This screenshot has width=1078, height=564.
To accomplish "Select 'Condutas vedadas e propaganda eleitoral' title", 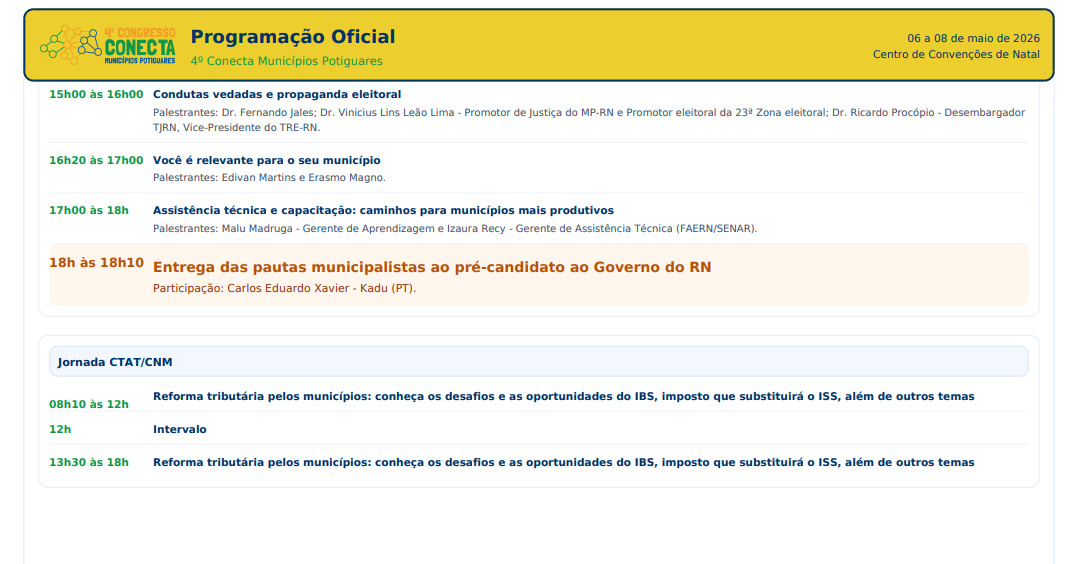I will pyautogui.click(x=277, y=94).
